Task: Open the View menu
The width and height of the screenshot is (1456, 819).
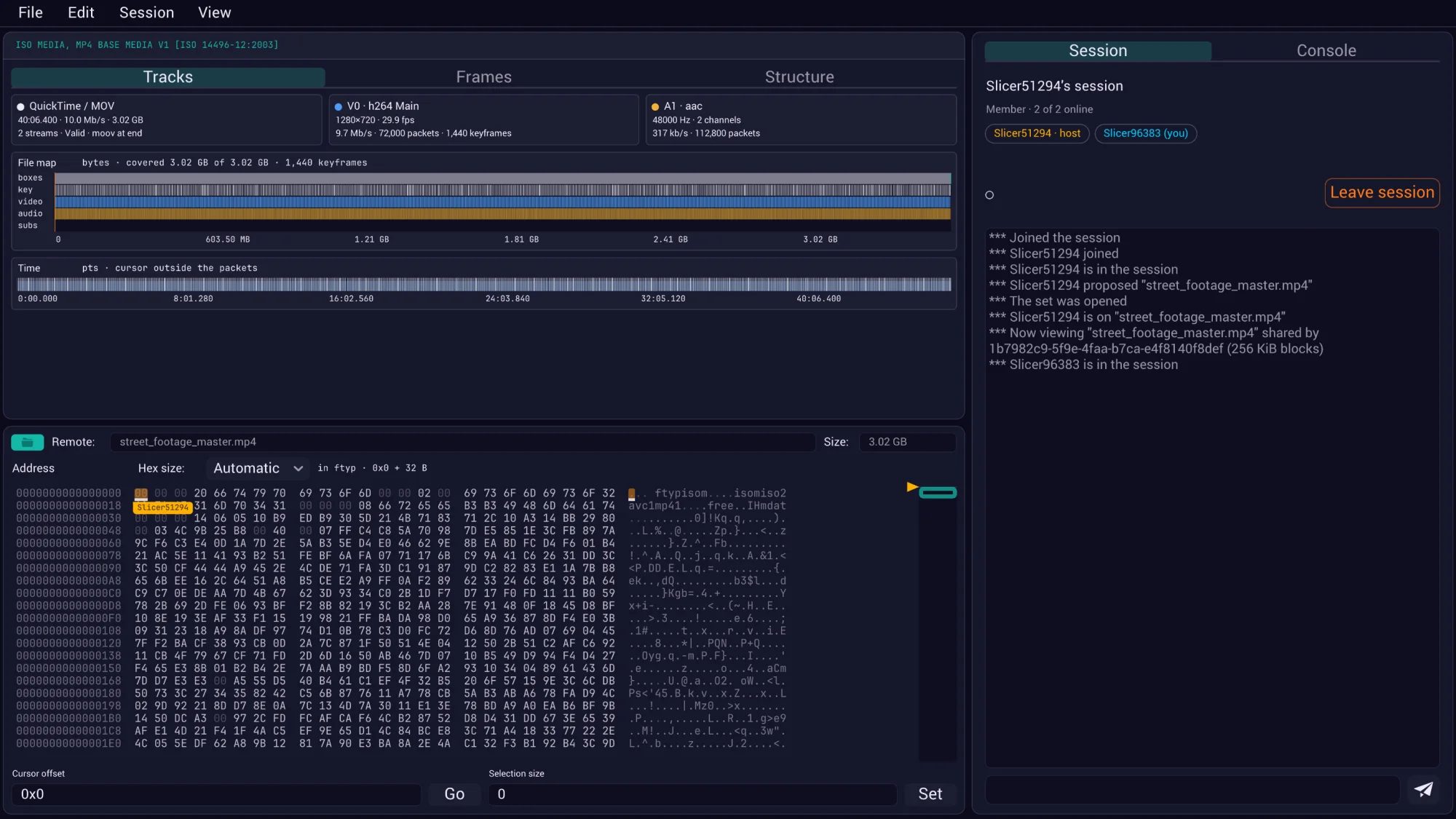Action: [214, 12]
